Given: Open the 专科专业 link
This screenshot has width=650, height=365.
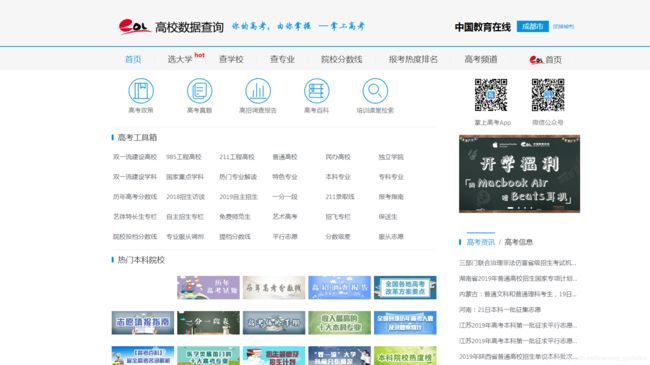Looking at the screenshot, I should (391, 177).
